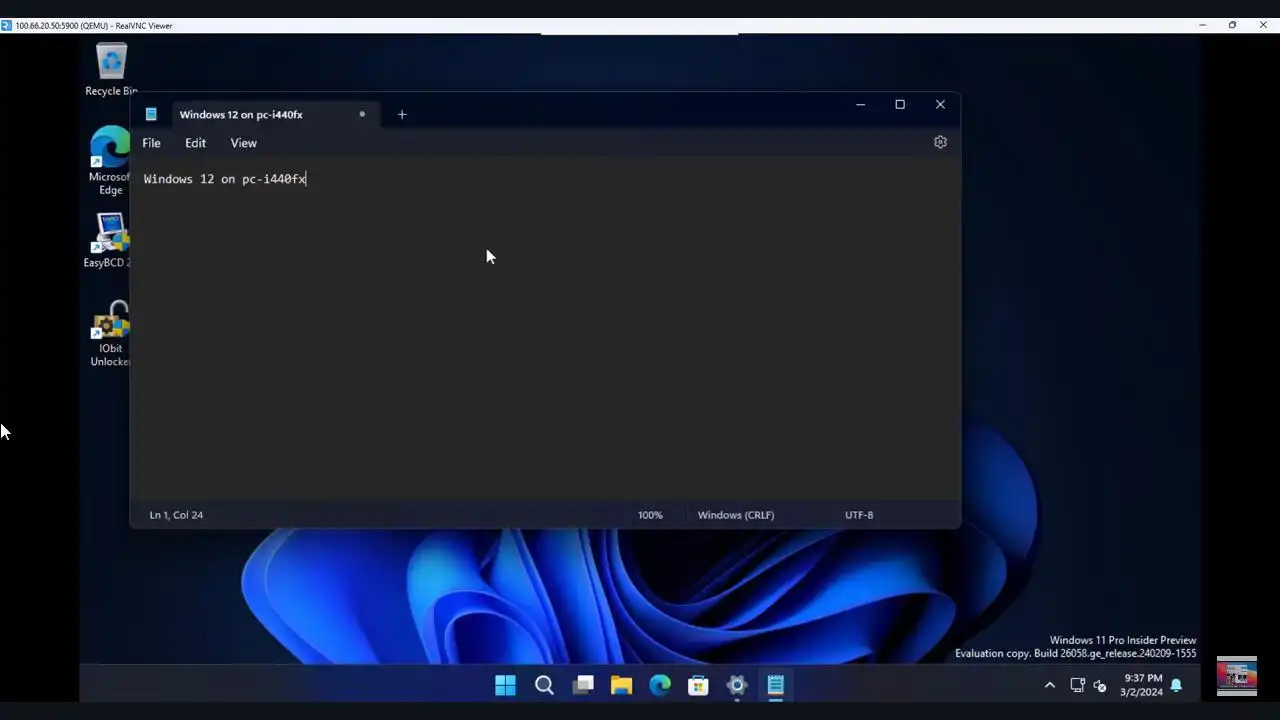This screenshot has height=720, width=1280.
Task: Open Task View on the taskbar
Action: [x=583, y=685]
